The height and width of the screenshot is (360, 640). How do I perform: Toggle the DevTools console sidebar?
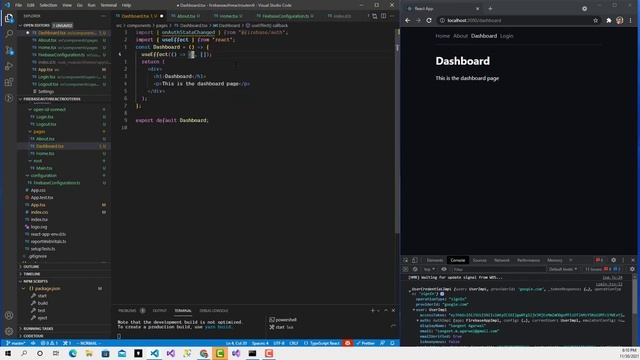(405, 269)
